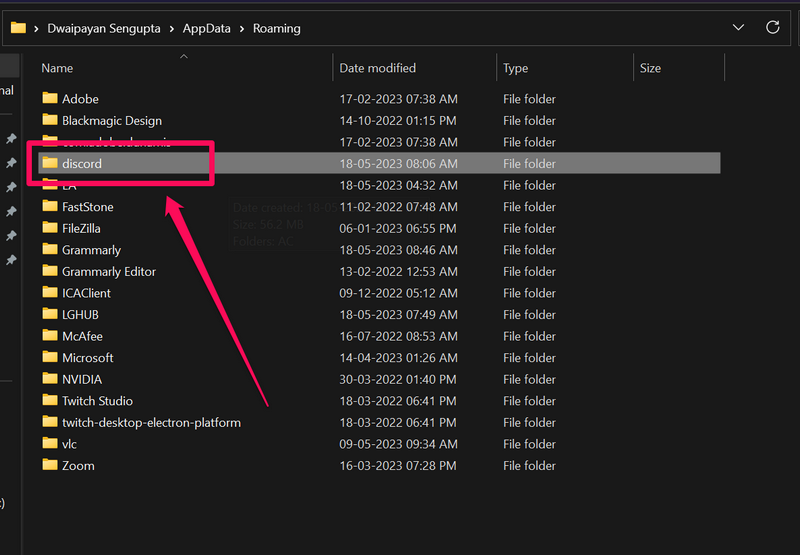Navigate to AppData in breadcrumb path
Viewport: 800px width, 555px height.
(206, 28)
